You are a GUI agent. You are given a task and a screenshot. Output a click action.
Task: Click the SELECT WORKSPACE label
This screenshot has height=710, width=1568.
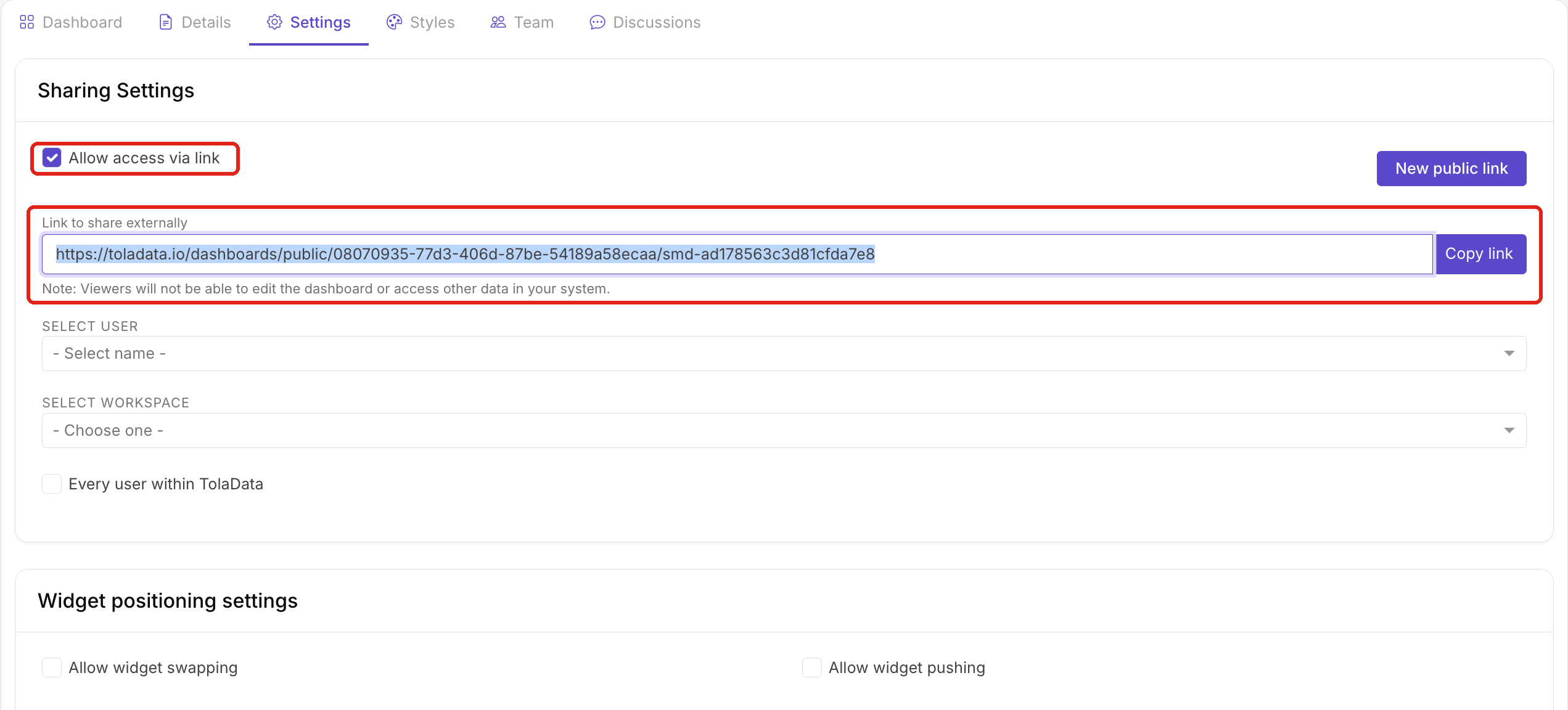click(x=116, y=403)
